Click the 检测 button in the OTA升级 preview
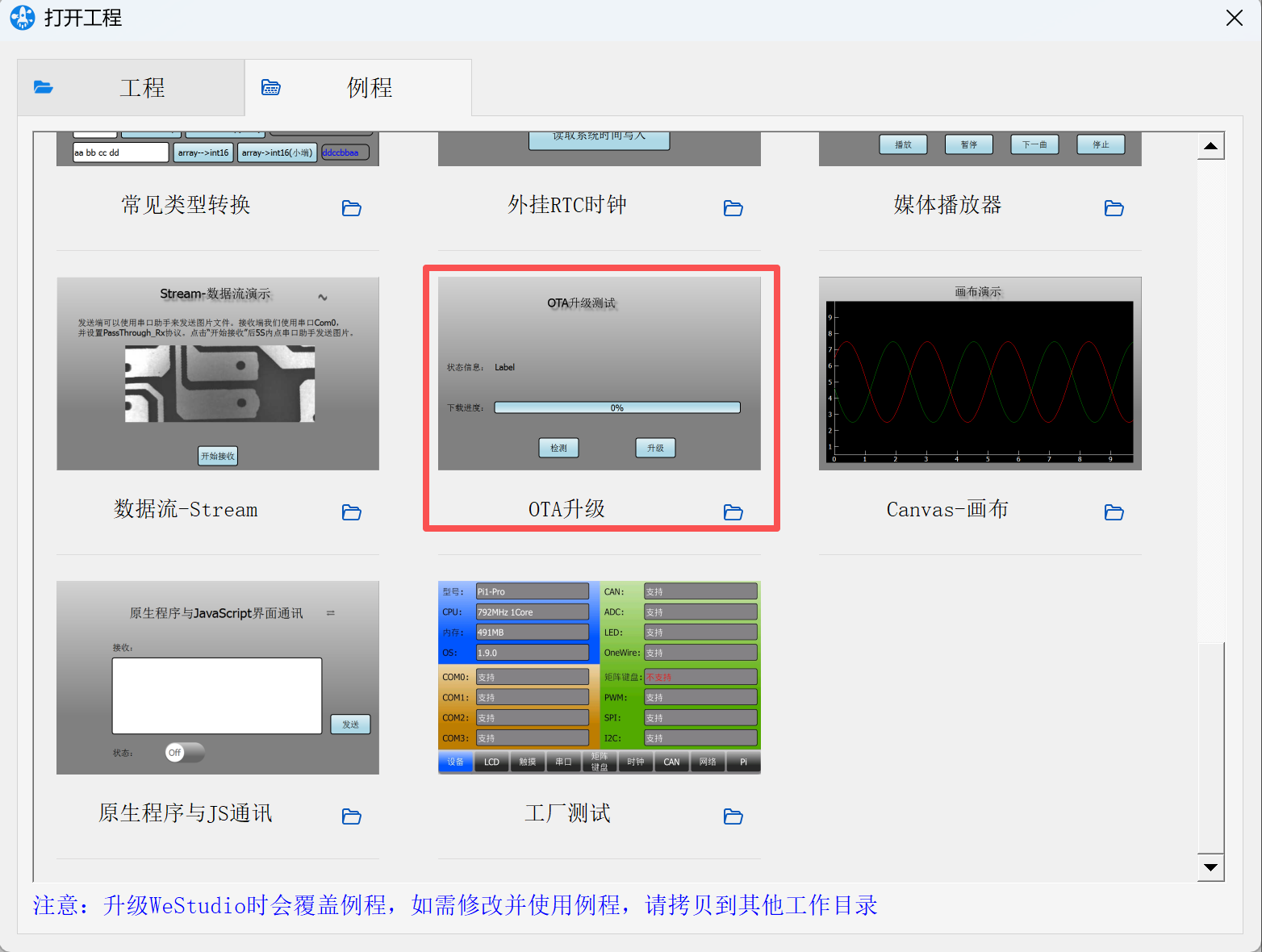 tap(558, 448)
